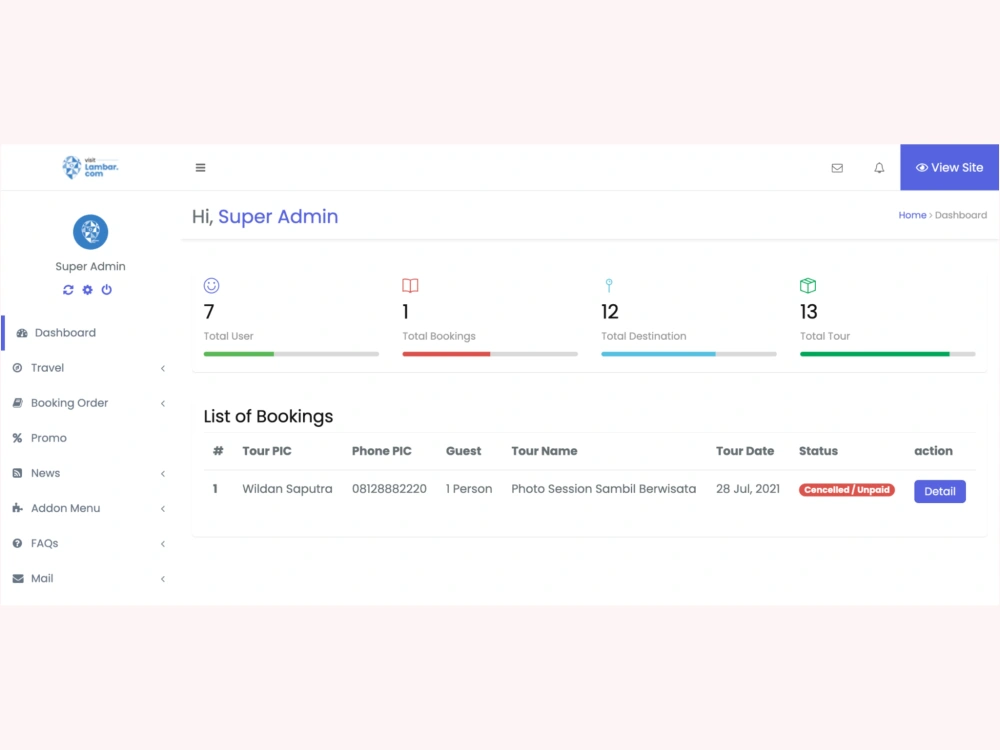Click the Total Destination blue progress bar
Image resolution: width=1000 pixels, height=750 pixels.
[689, 354]
